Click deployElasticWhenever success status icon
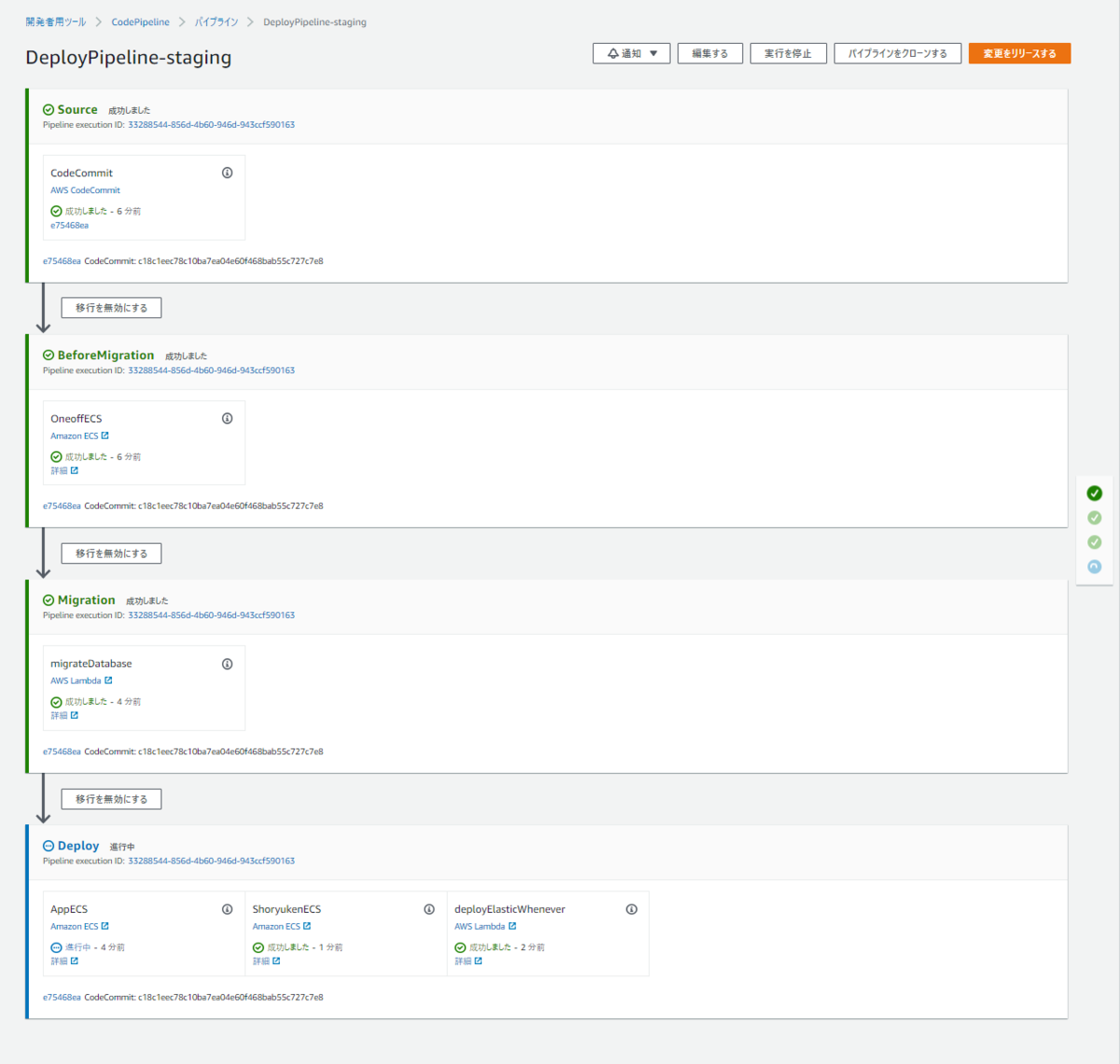 (x=460, y=947)
